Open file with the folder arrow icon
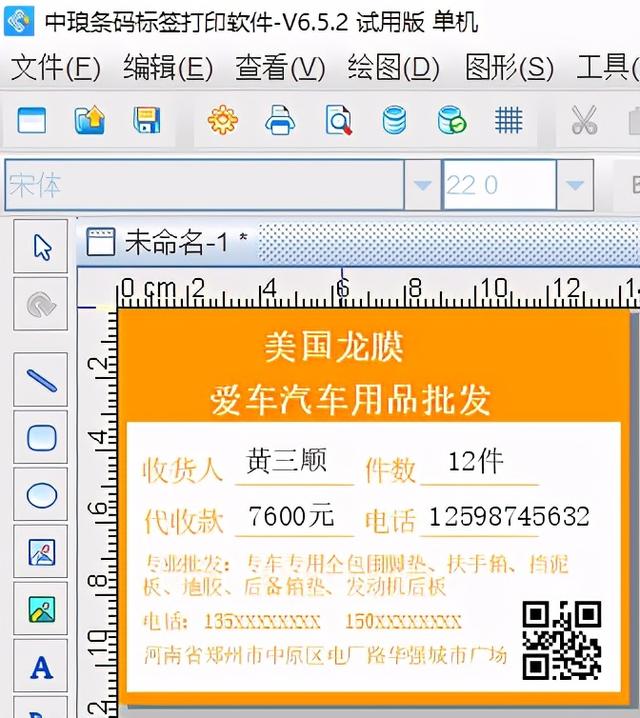The height and width of the screenshot is (718, 640). pos(90,120)
